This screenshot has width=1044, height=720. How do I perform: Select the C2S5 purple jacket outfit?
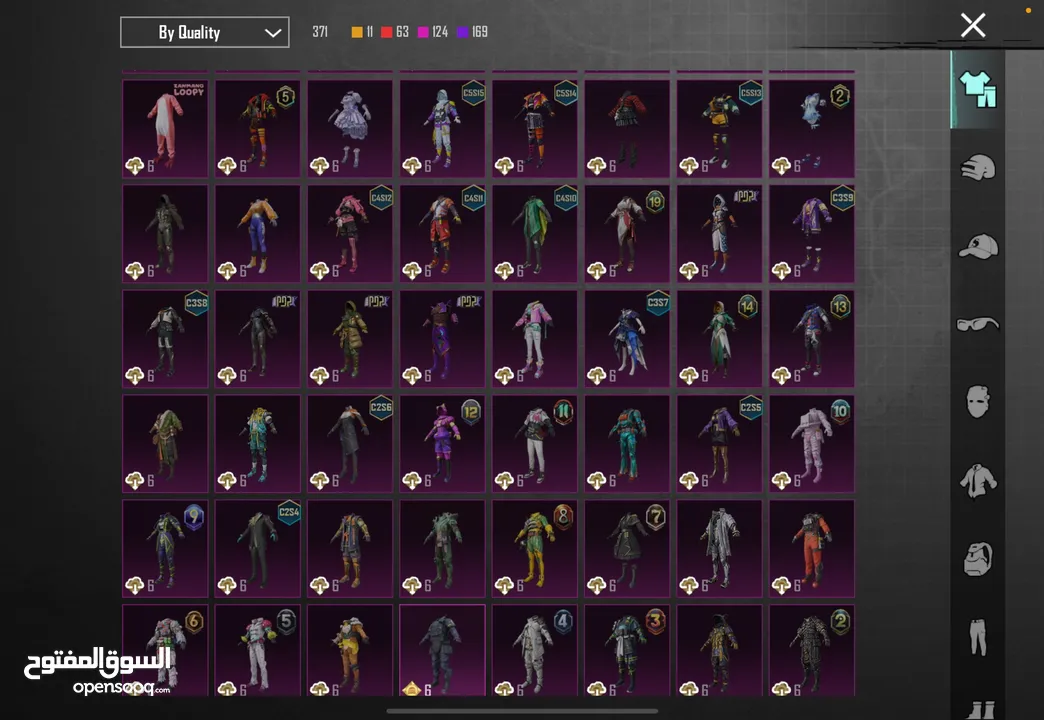[720, 444]
